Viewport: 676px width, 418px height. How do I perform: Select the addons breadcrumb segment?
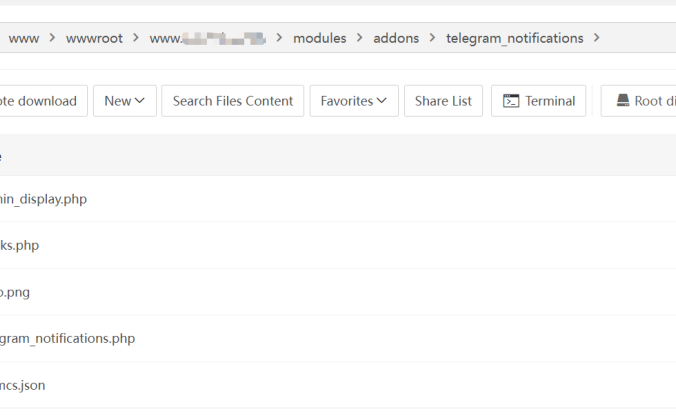coord(396,38)
